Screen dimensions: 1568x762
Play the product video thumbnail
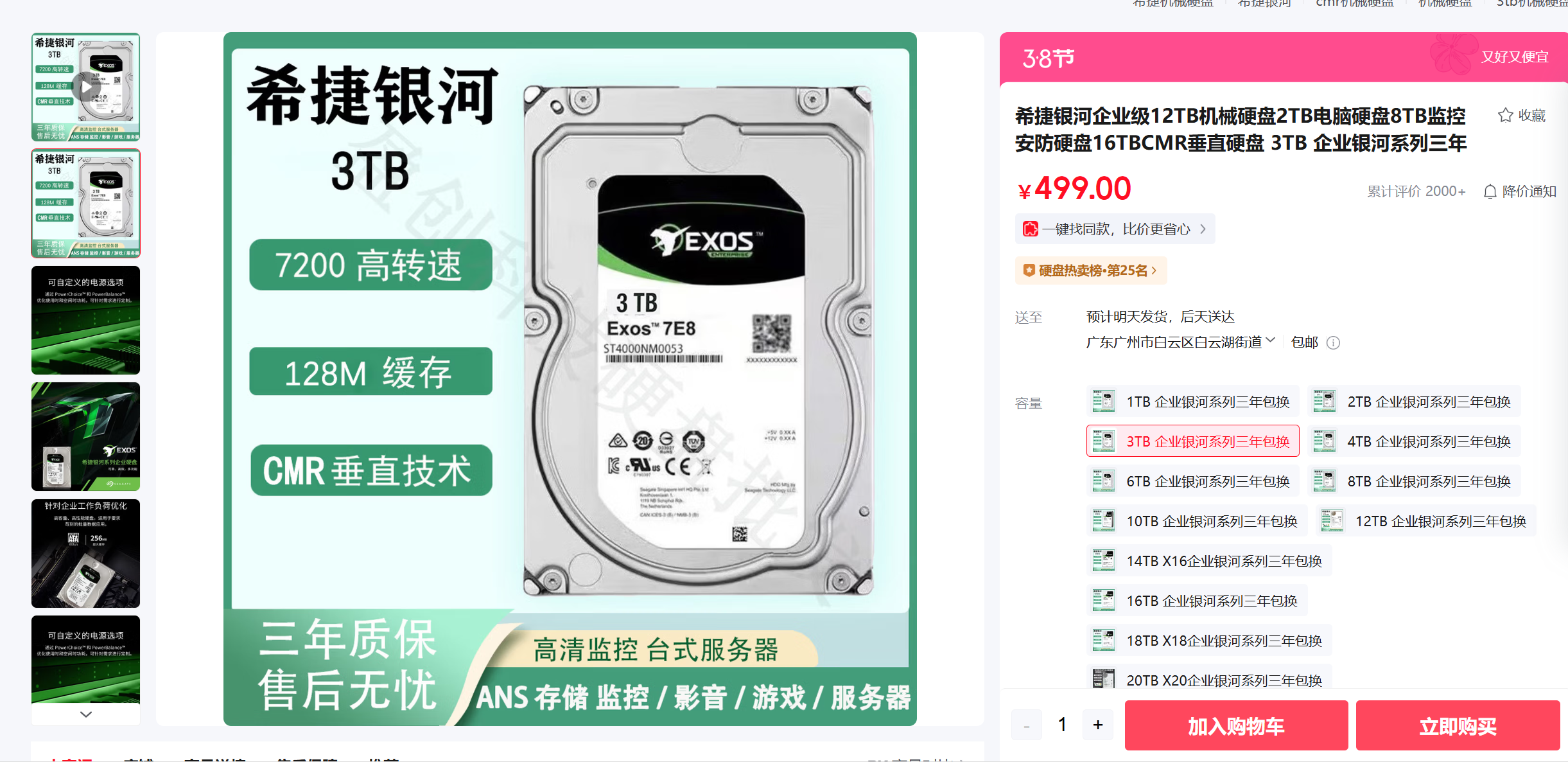coord(85,87)
